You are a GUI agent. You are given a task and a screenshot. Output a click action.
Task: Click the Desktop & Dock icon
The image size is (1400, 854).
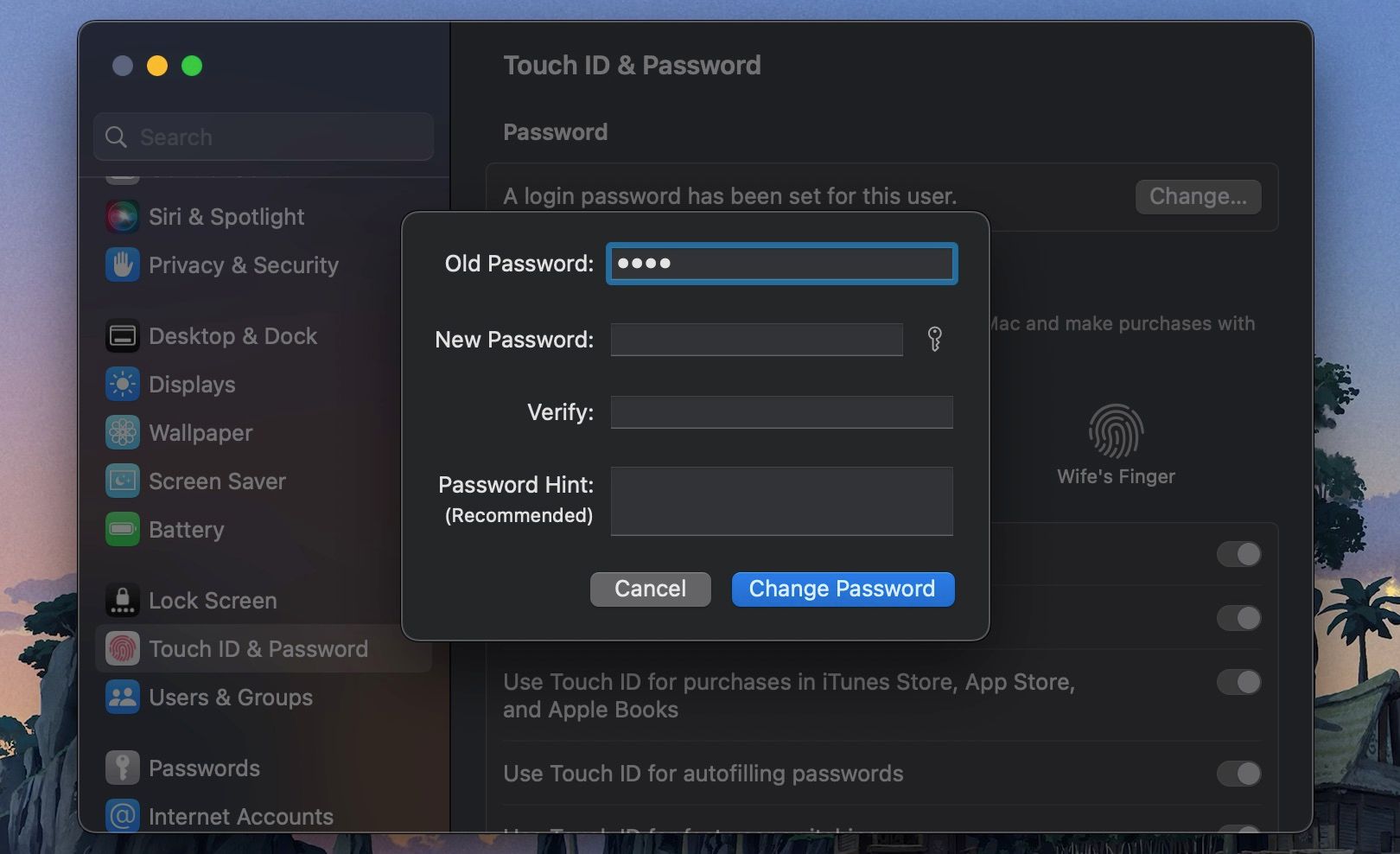tap(122, 335)
